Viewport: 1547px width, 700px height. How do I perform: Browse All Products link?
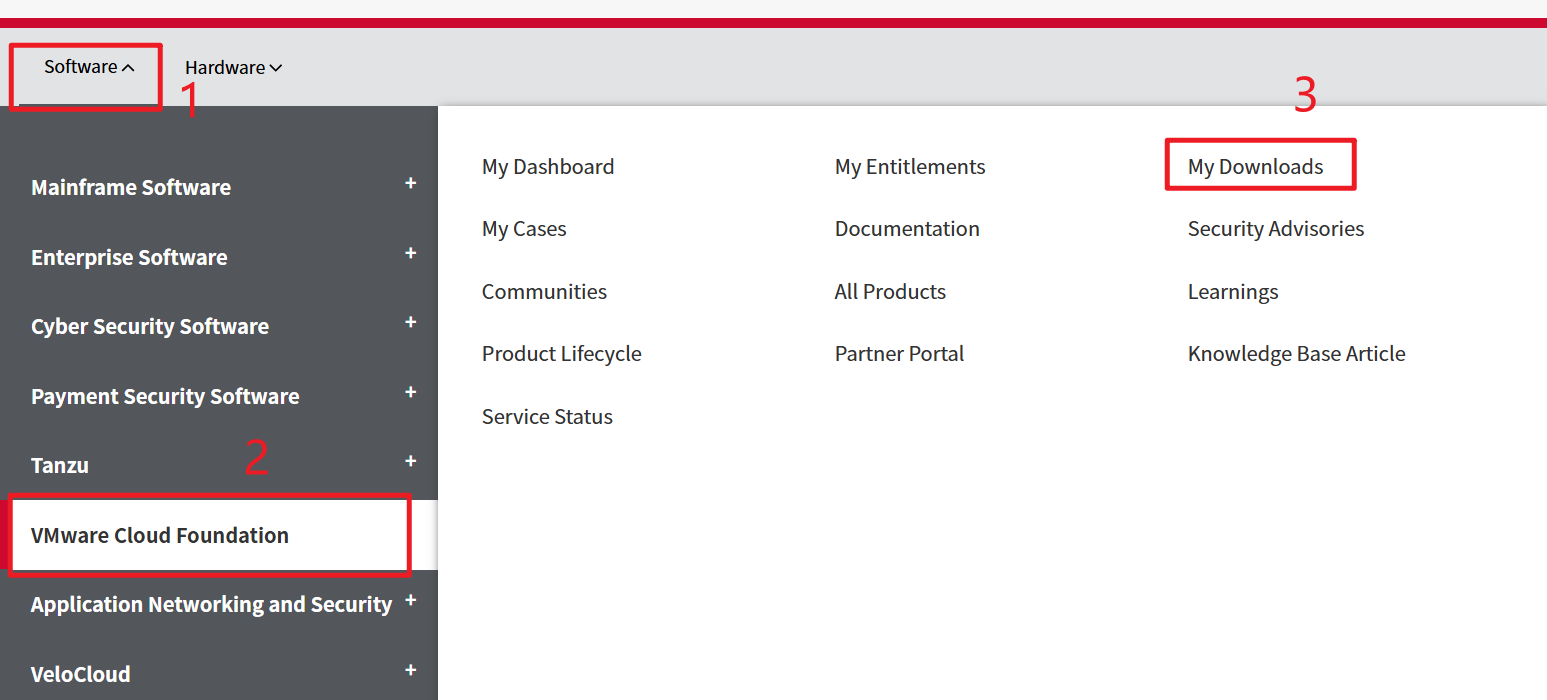[x=890, y=292]
